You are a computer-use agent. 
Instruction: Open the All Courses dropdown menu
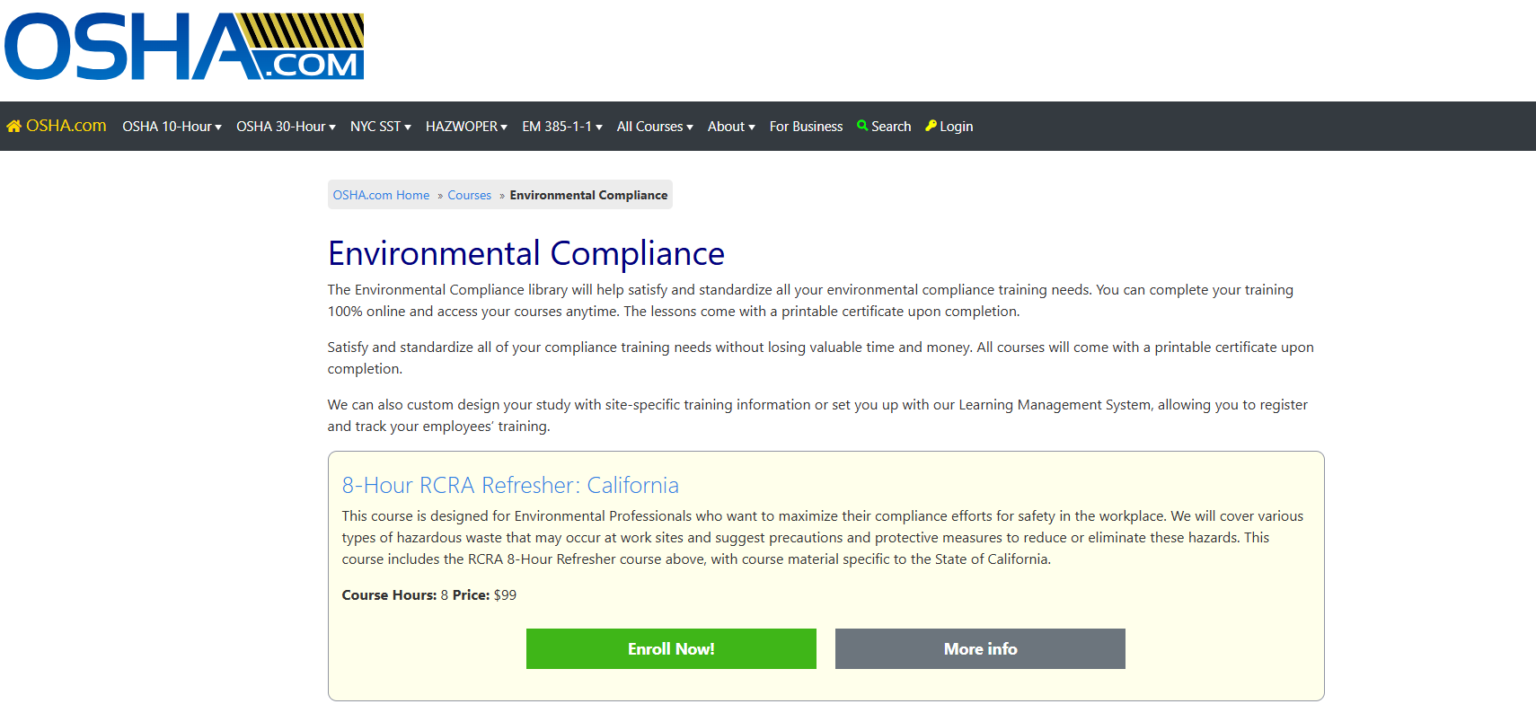click(654, 126)
